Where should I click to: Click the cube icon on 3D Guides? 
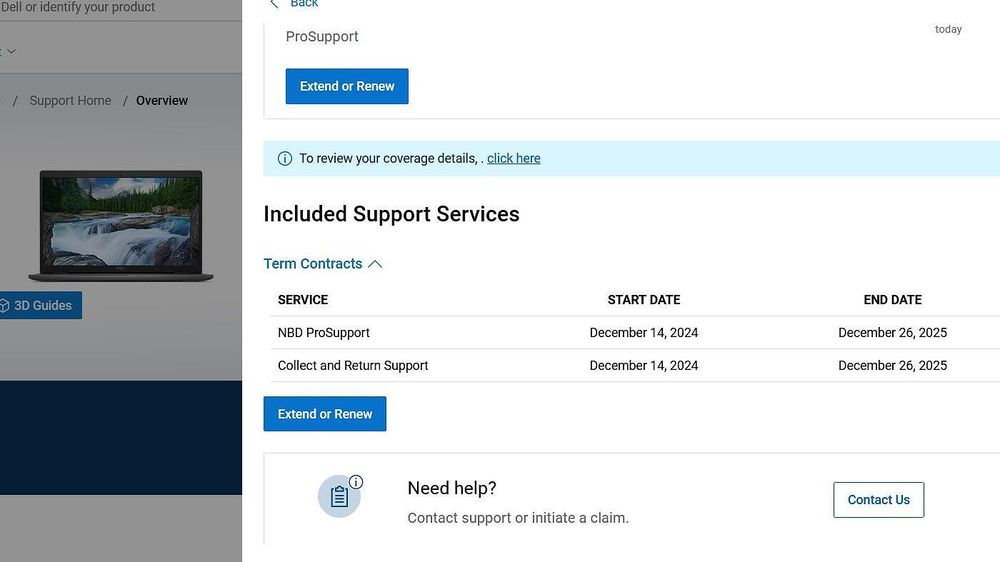[x=4, y=306]
